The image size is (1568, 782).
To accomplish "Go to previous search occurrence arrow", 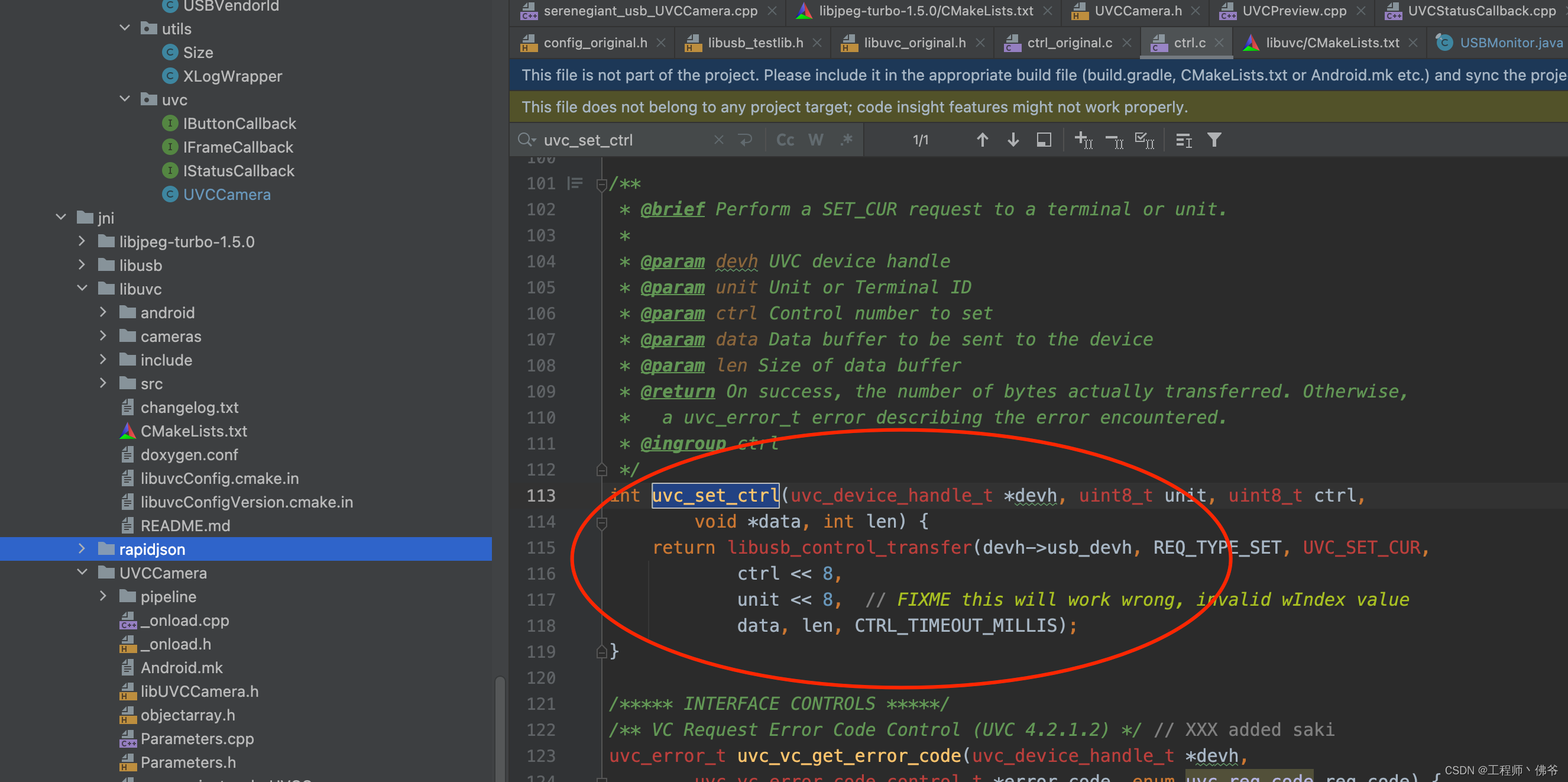I will coord(982,140).
